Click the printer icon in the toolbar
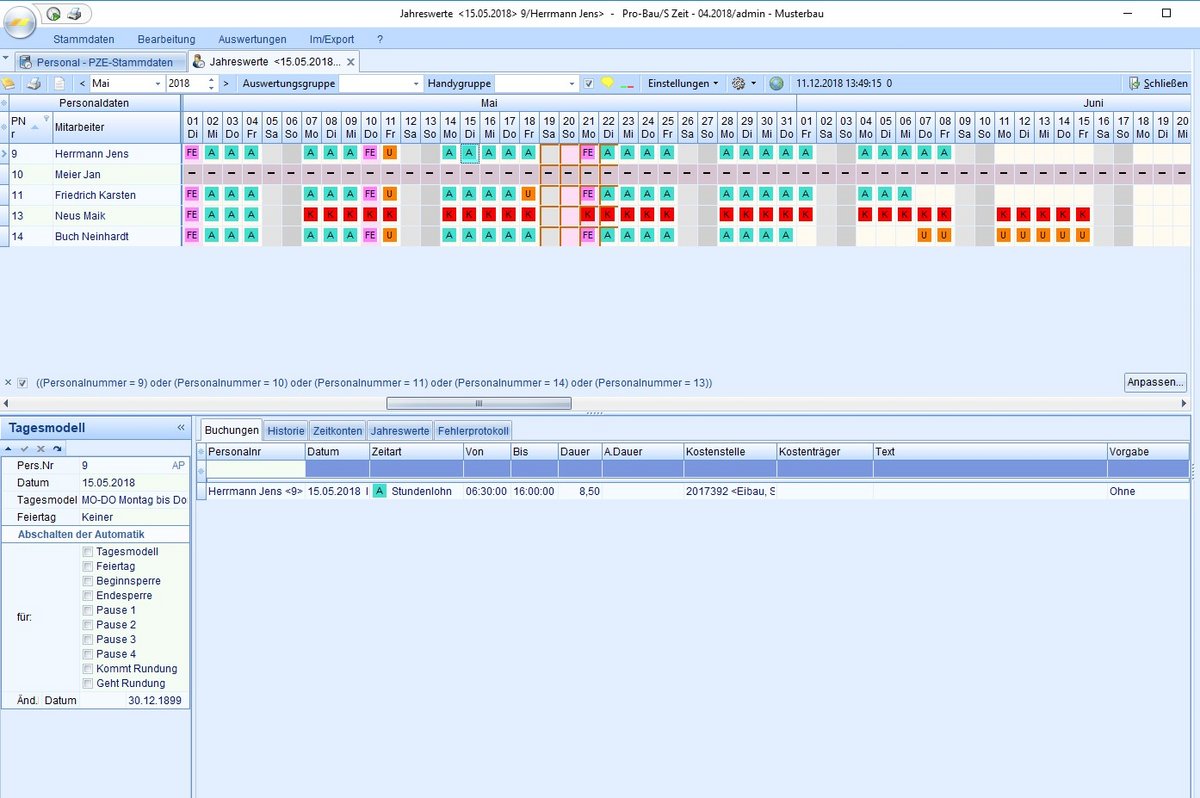1200x798 pixels. (x=34, y=84)
